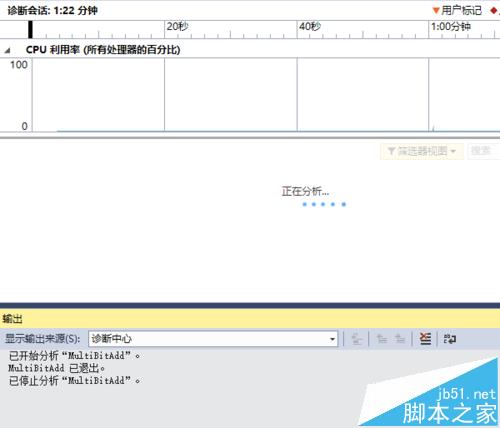Collapse the CPU 利用率 graph section
Viewport: 500px width, 428px height.
tap(7, 50)
